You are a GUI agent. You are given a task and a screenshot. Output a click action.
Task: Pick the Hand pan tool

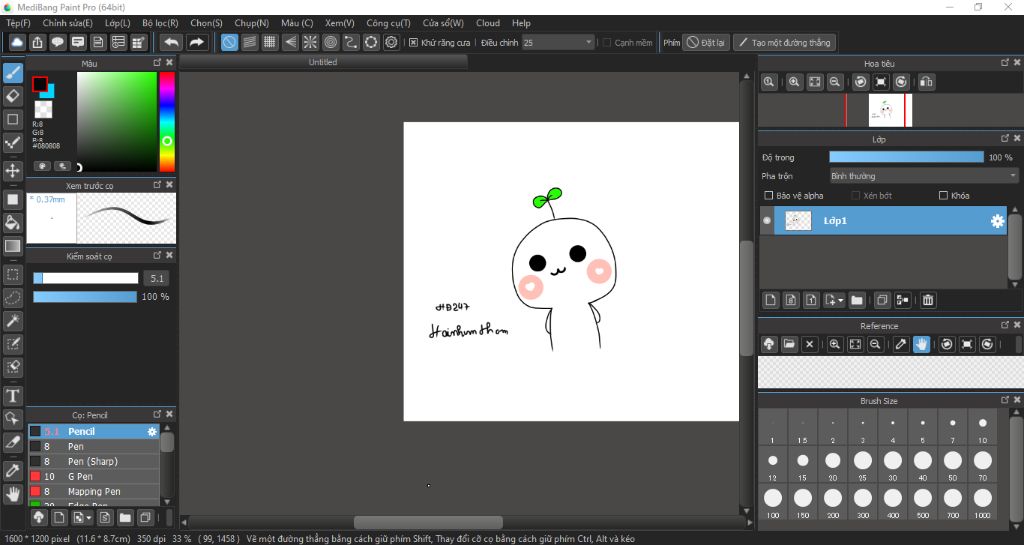click(13, 494)
